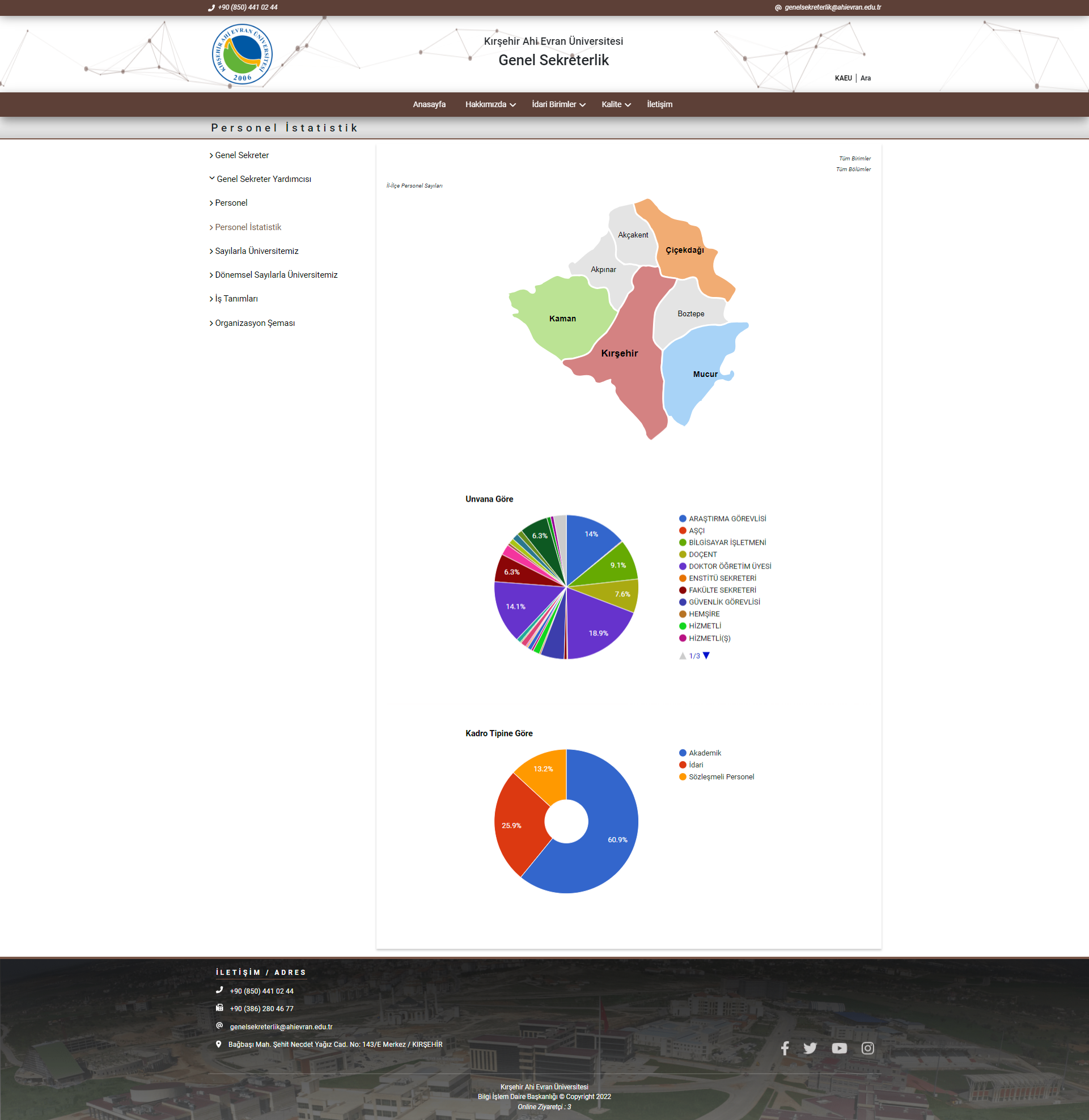
Task: Select Akpınar district on map
Action: coord(603,269)
